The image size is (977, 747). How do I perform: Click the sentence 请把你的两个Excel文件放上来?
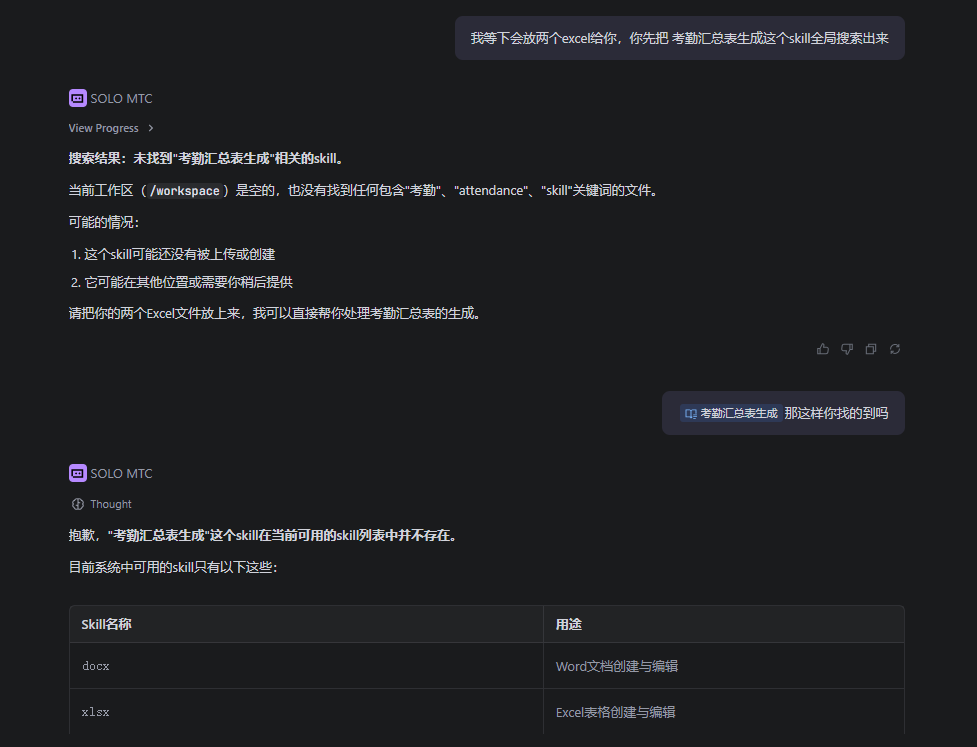tap(275, 313)
